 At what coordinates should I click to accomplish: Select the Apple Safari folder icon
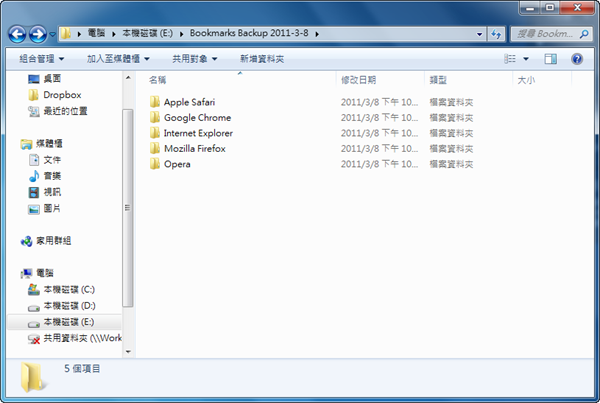(155, 102)
